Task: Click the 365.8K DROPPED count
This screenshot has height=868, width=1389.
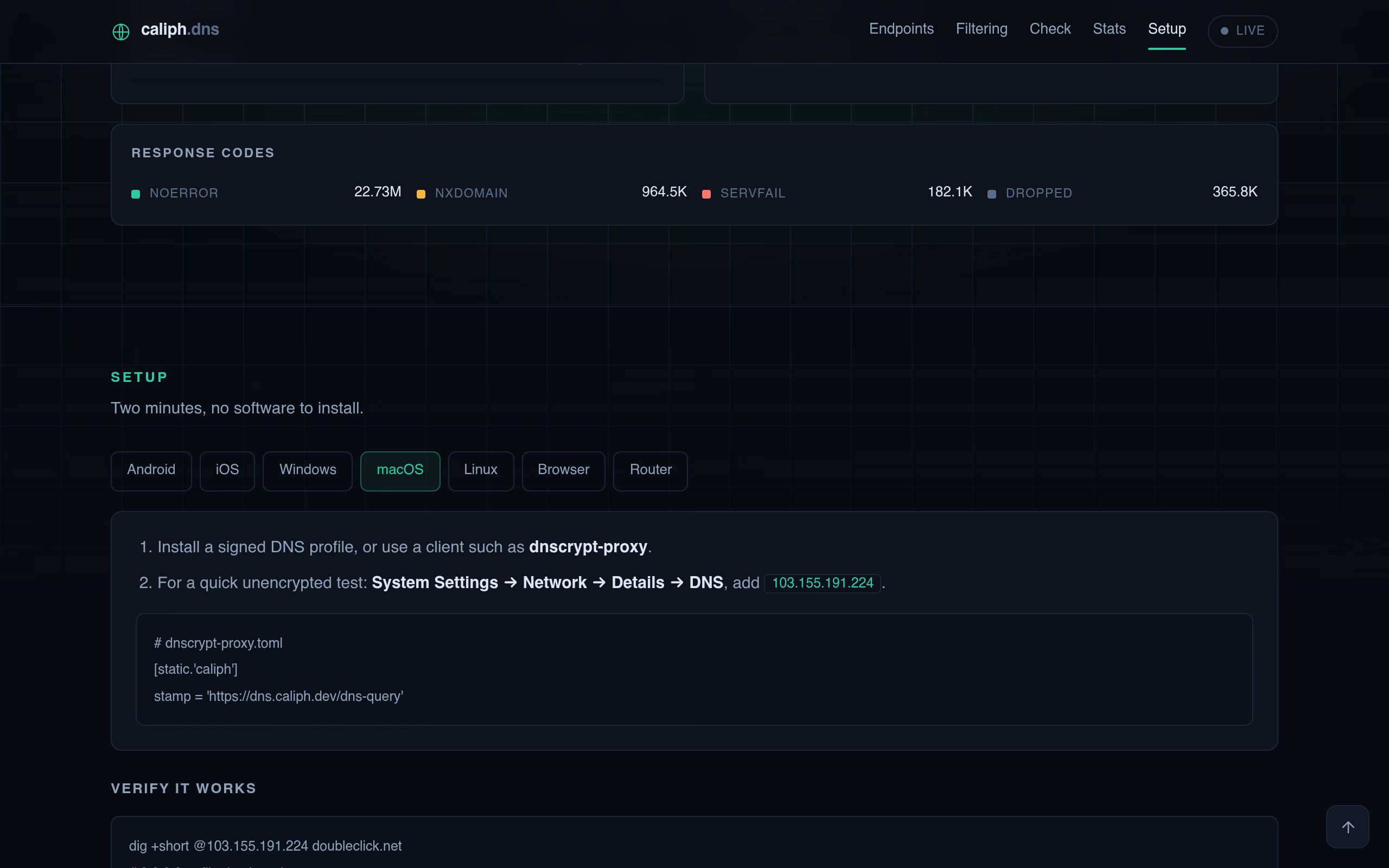Action: [x=1234, y=192]
